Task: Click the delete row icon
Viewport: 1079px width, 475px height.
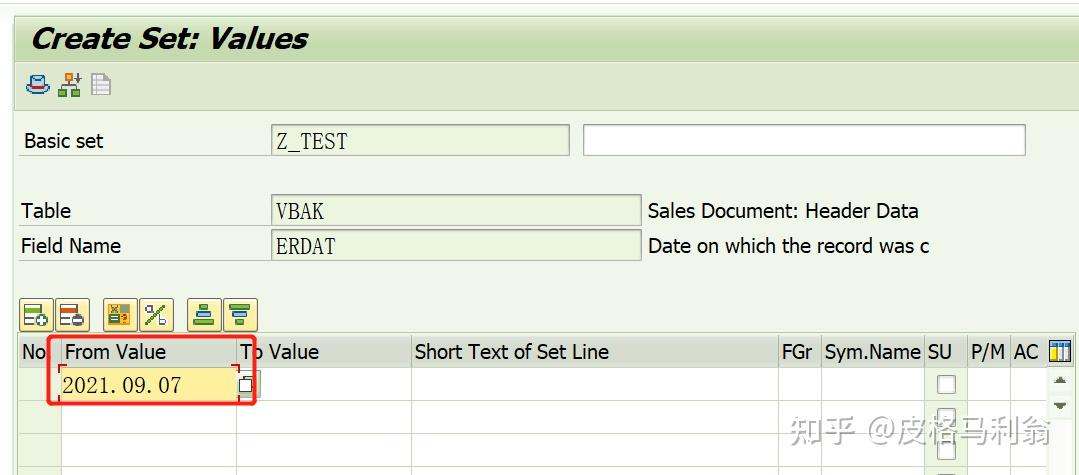Action: [x=73, y=315]
